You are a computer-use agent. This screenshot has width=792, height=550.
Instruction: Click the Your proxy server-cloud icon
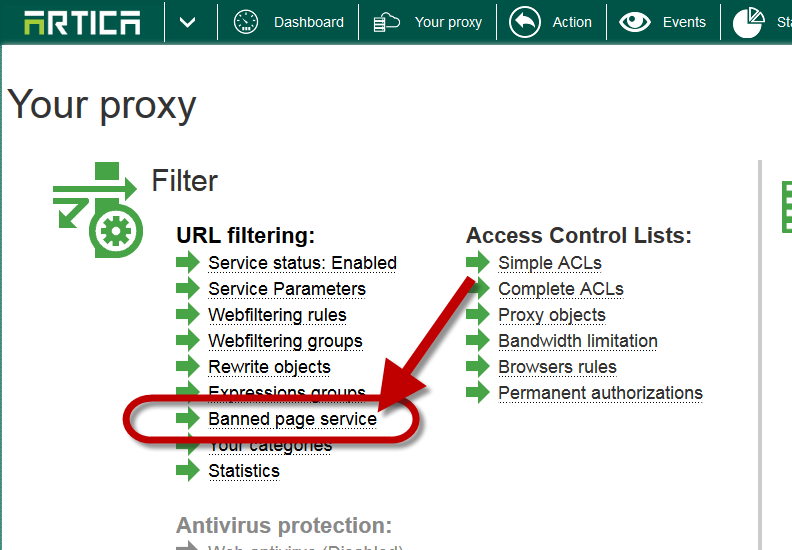[386, 22]
